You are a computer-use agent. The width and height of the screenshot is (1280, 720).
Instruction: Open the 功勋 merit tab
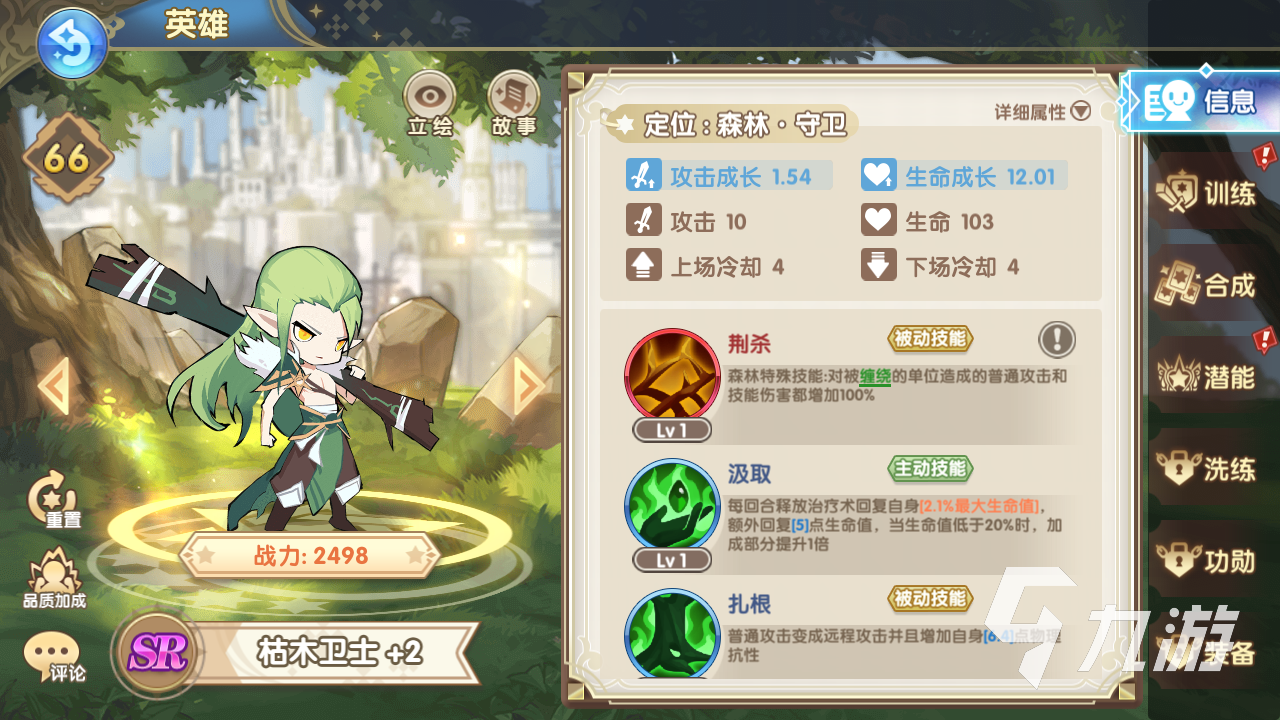(1212, 560)
